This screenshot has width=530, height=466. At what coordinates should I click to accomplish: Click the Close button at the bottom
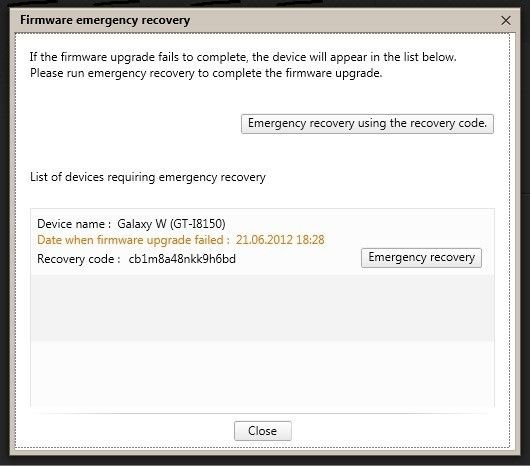coord(263,431)
